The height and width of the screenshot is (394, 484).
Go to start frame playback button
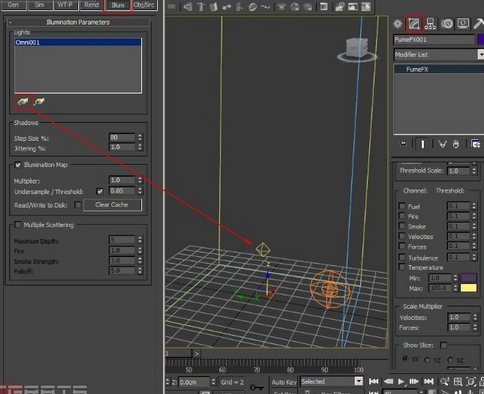tap(374, 381)
